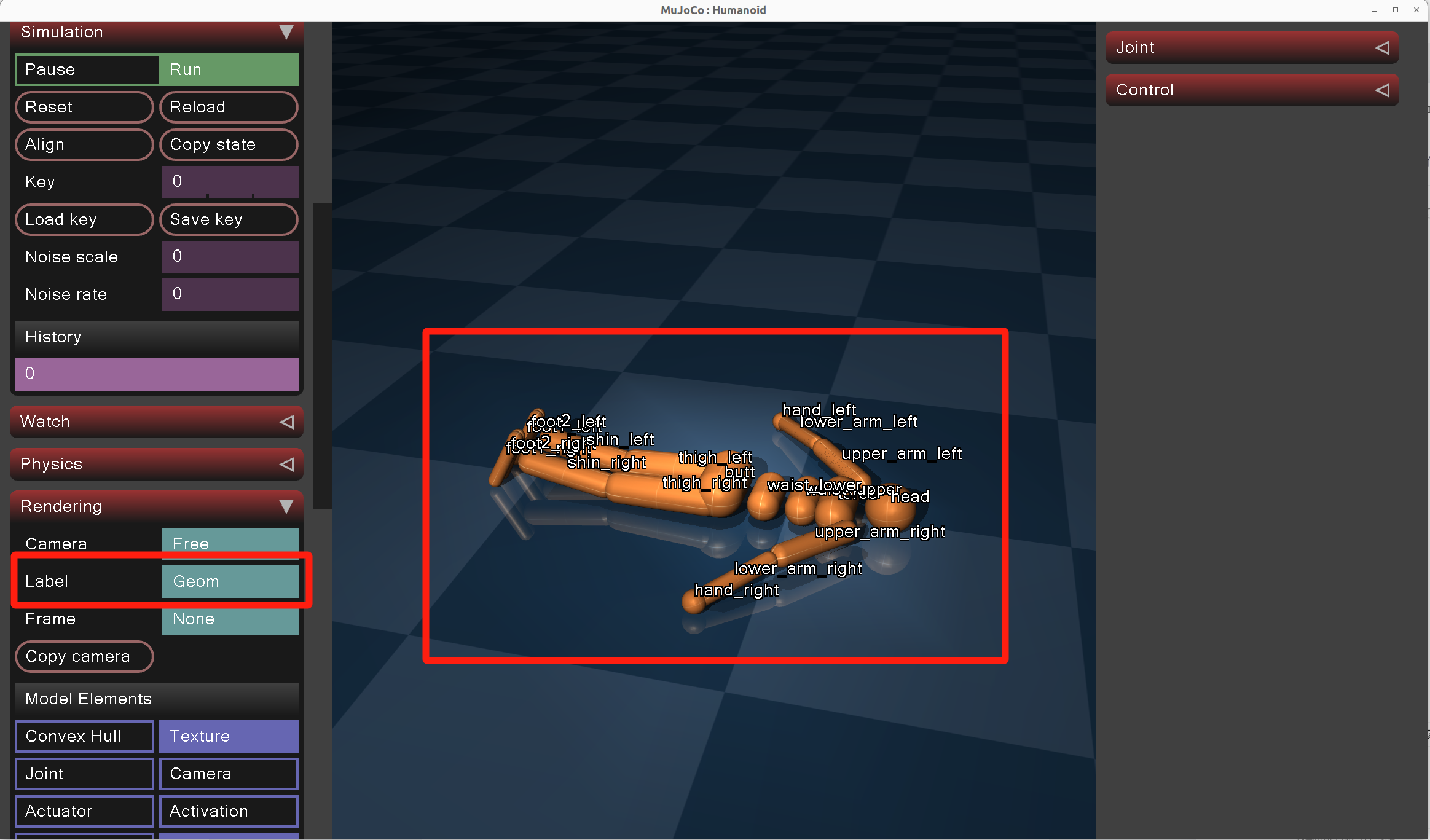Screen dimensions: 1430x840
Task: Toggle the Convex Hull model element
Action: point(84,736)
